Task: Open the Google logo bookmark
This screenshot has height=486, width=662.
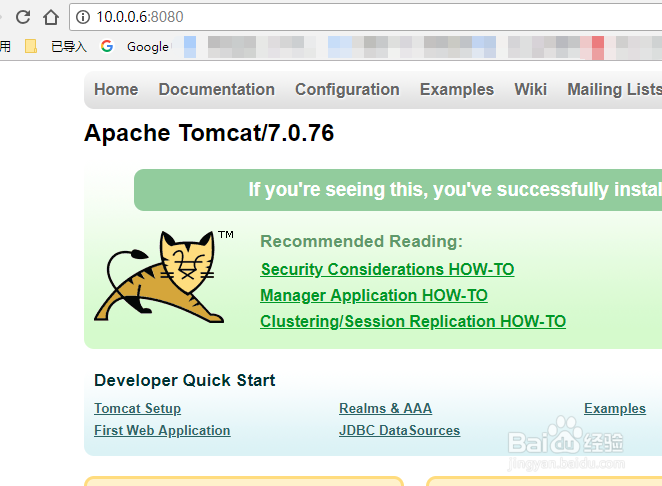Action: 107,46
